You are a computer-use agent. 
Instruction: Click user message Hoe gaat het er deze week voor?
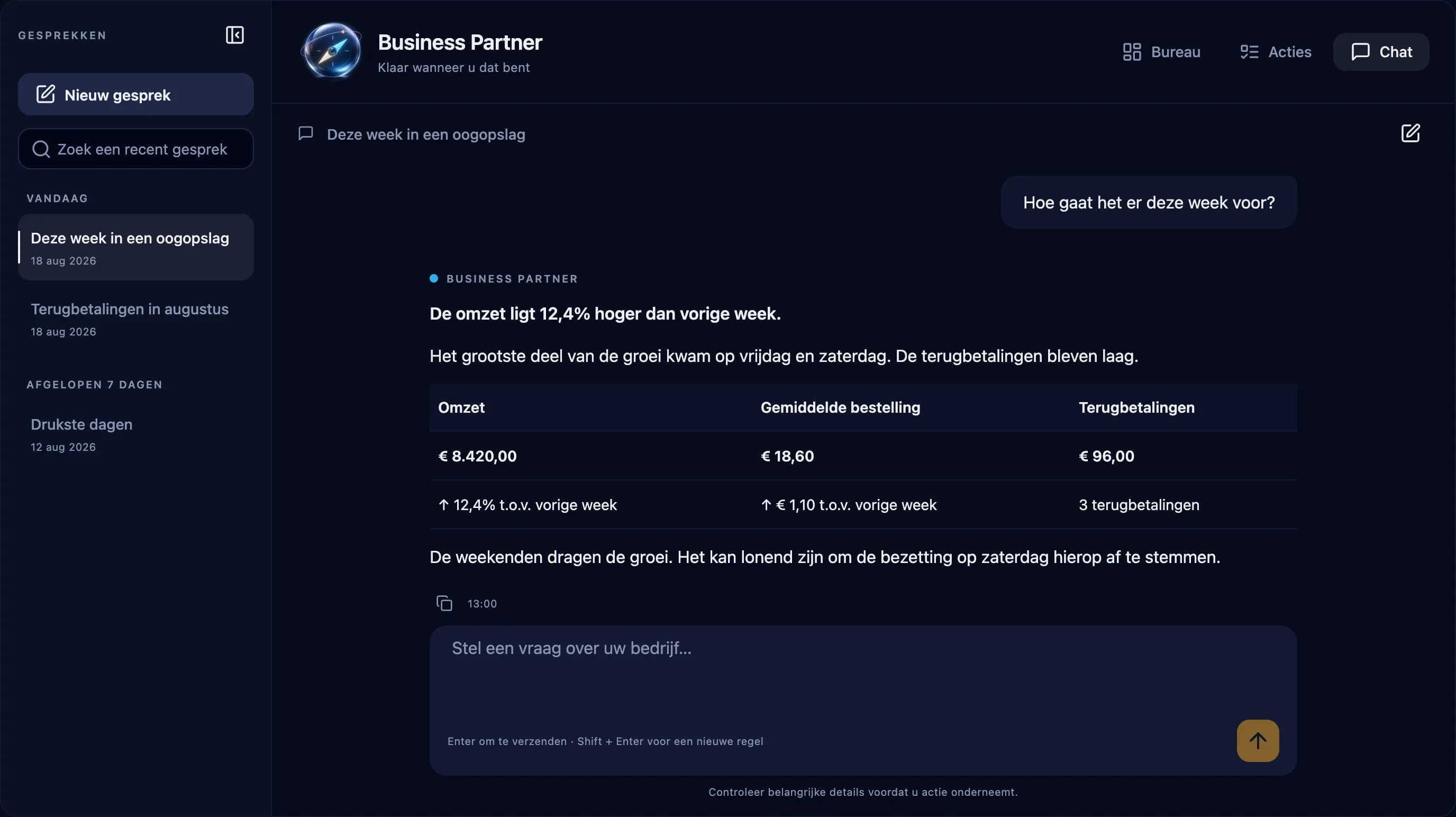click(1149, 203)
